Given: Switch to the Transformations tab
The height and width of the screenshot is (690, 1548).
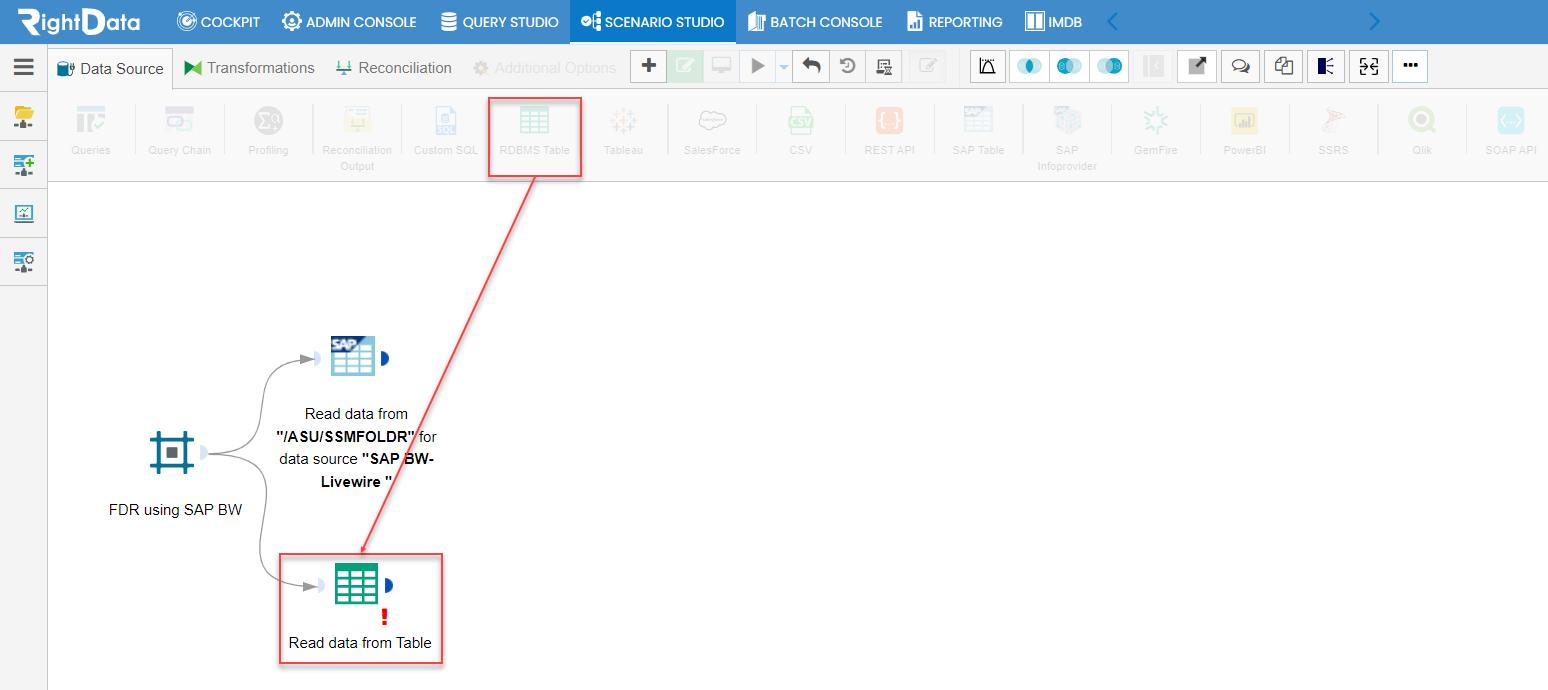Looking at the screenshot, I should (x=249, y=68).
